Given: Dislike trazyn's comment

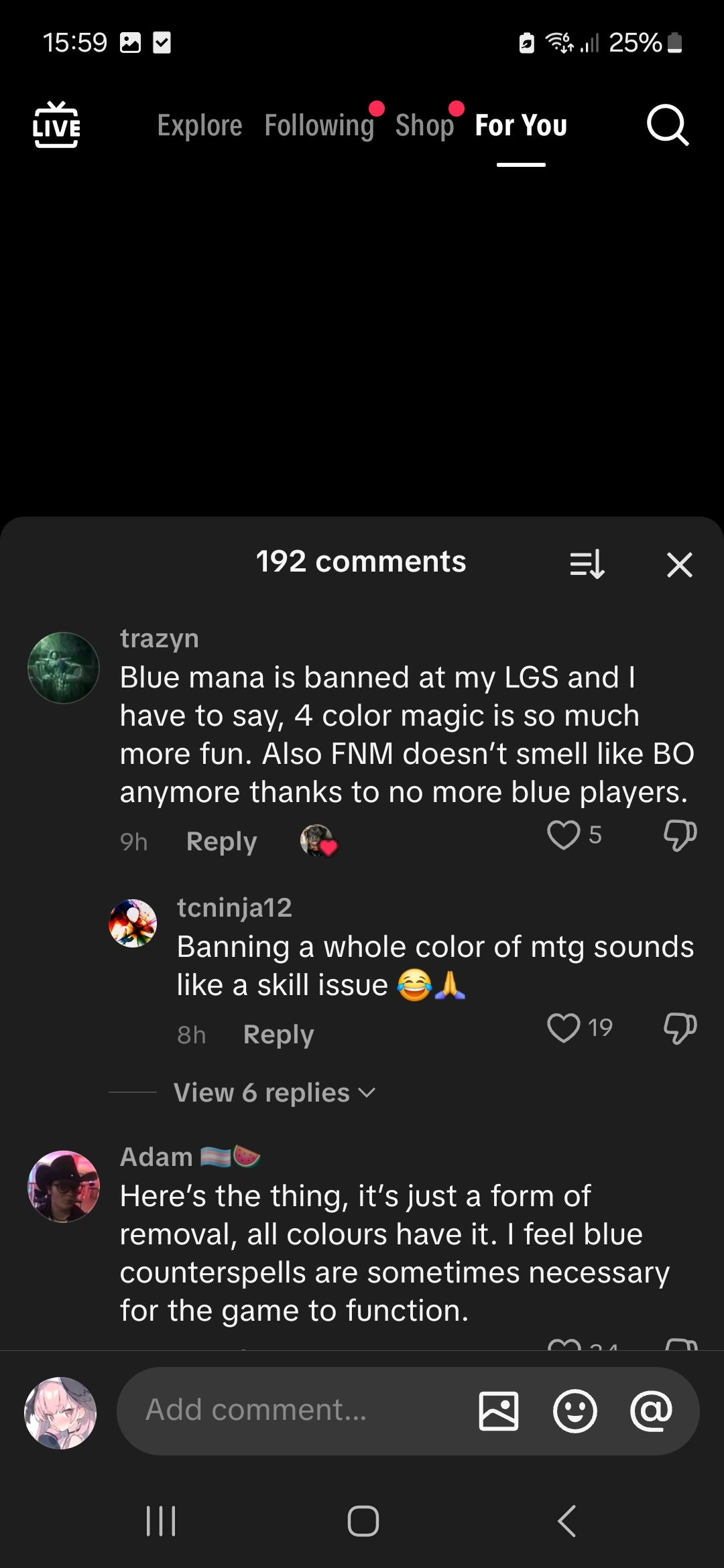Looking at the screenshot, I should (x=680, y=836).
